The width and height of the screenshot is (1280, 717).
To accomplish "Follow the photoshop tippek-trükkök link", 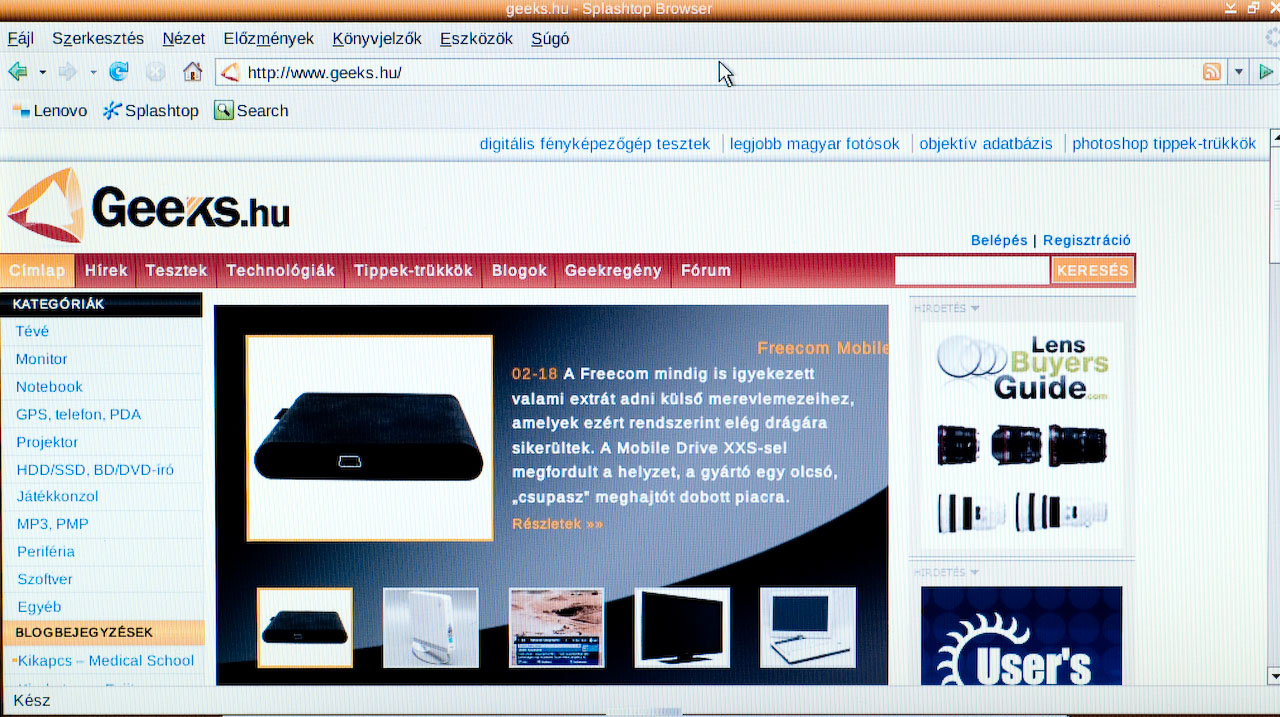I will [1164, 144].
